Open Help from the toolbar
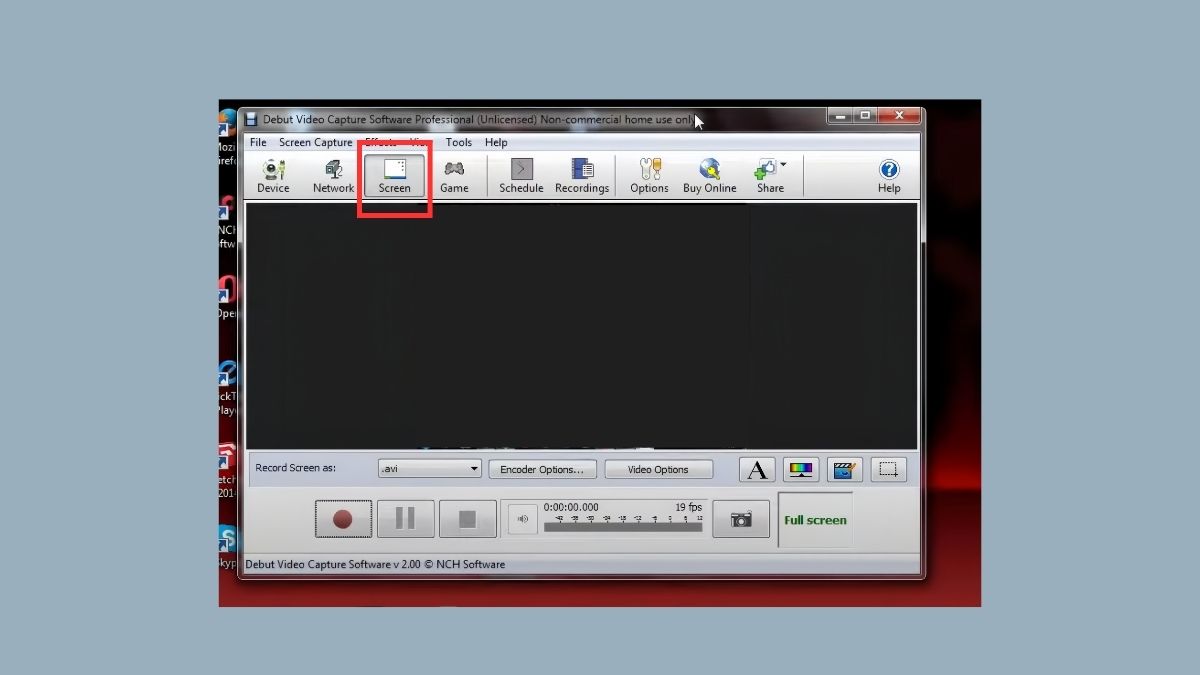Viewport: 1200px width, 675px height. pos(889,175)
